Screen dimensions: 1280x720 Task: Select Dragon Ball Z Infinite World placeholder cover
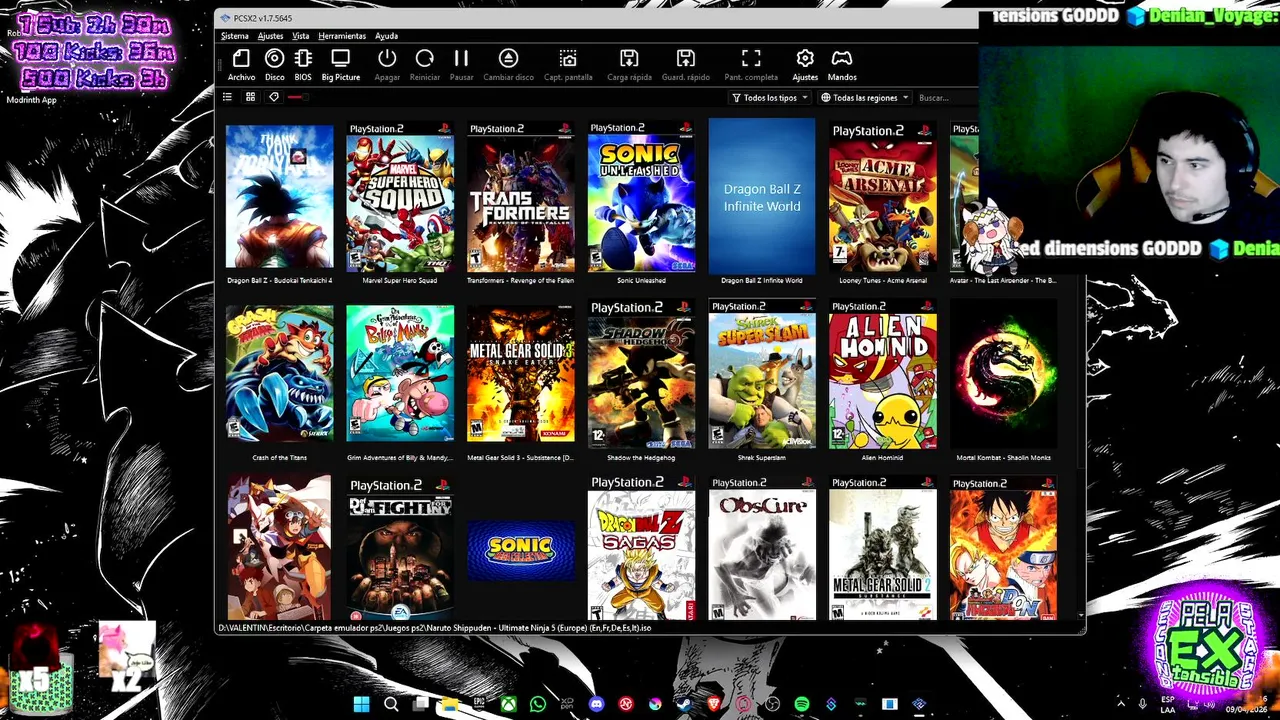point(762,196)
